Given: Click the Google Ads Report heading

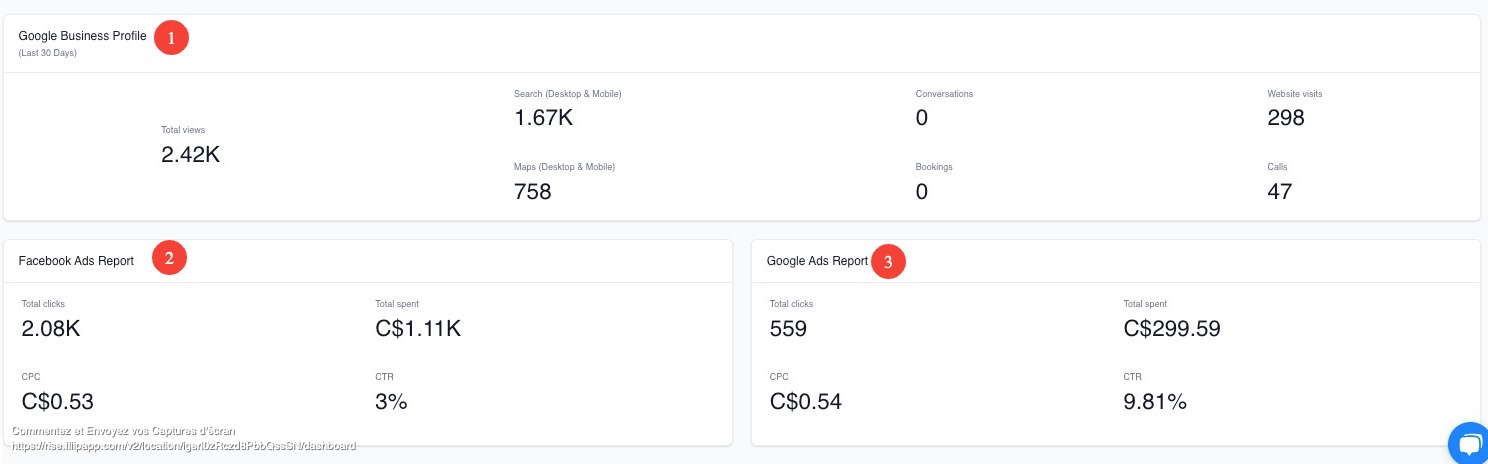Looking at the screenshot, I should [x=817, y=261].
